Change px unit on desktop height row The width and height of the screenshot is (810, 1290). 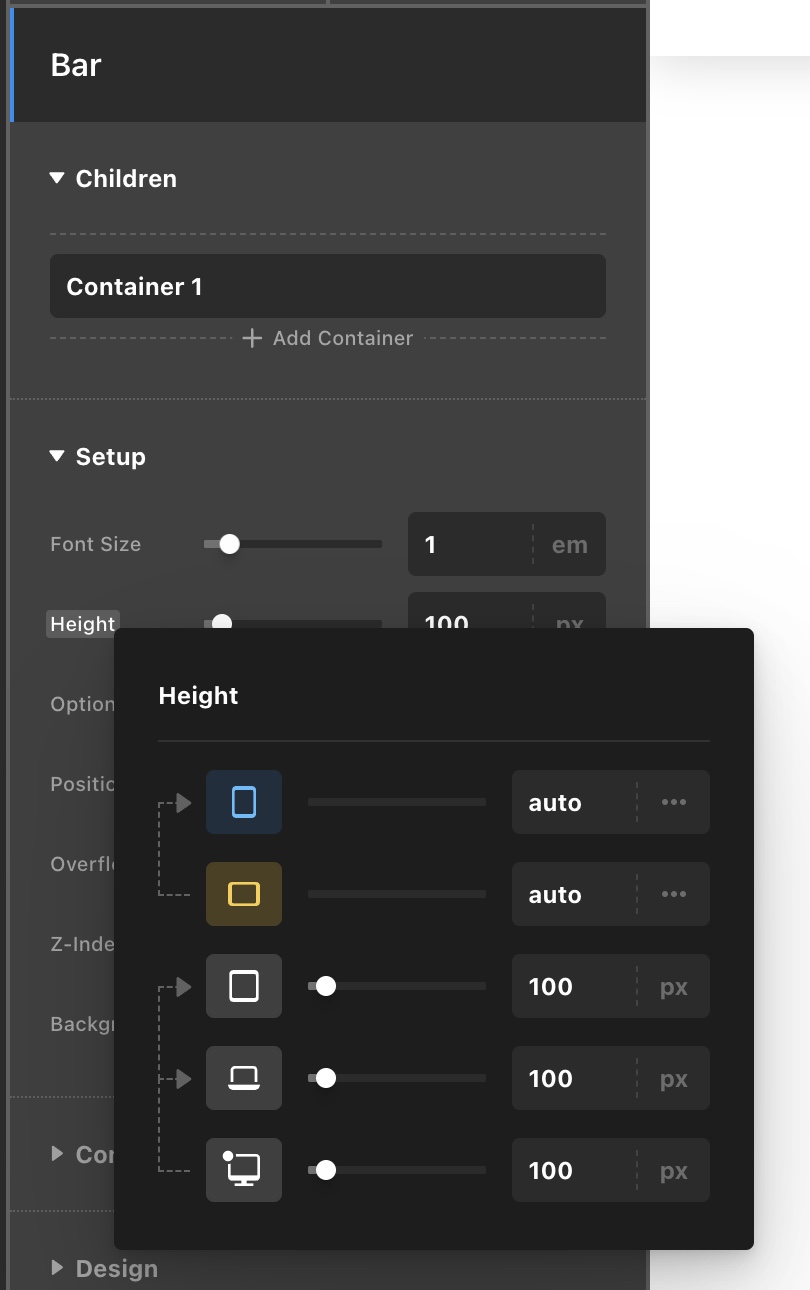[x=674, y=1170]
